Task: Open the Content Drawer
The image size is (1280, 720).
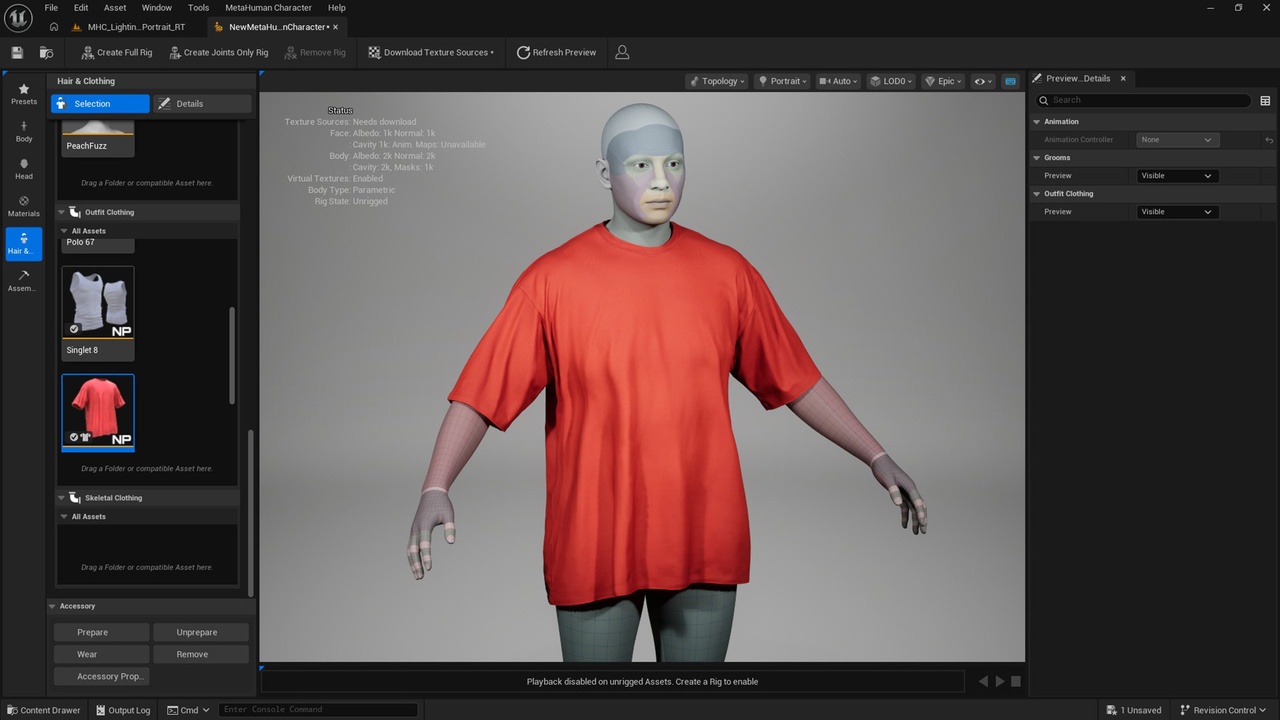Action: [42, 710]
